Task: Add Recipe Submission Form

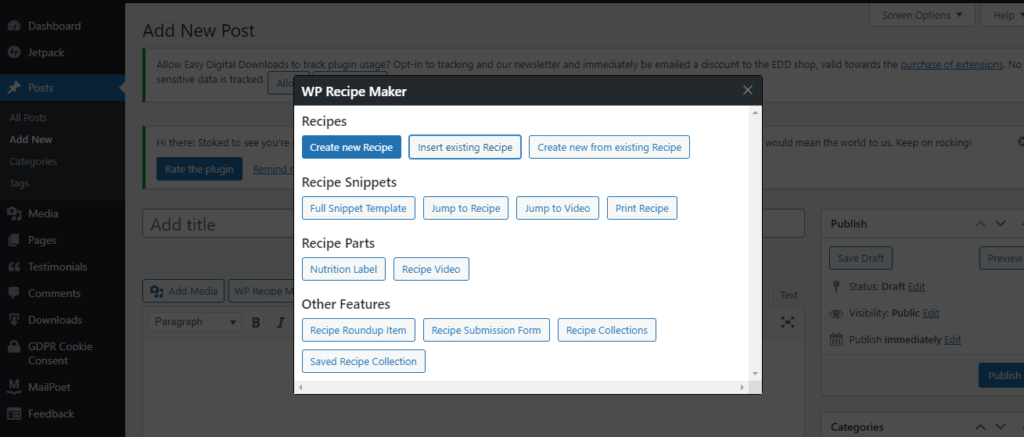Action: click(x=487, y=330)
